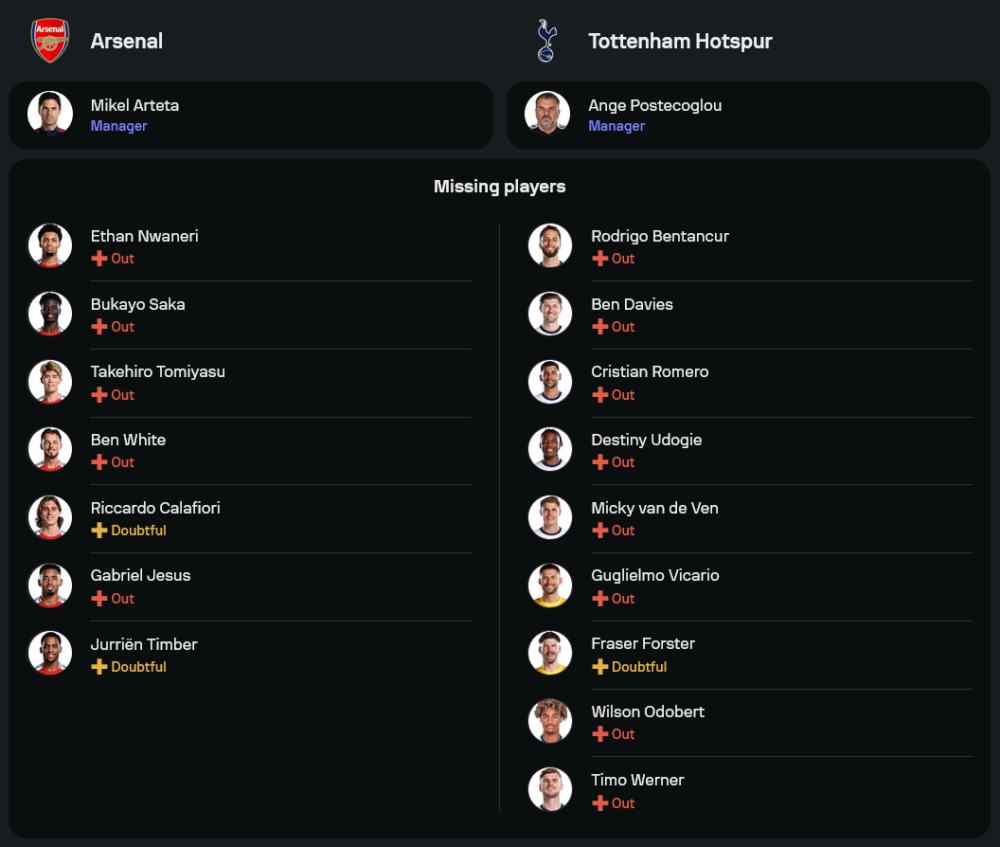
Task: Open Gabriel Jesus player name
Action: pyautogui.click(x=140, y=575)
